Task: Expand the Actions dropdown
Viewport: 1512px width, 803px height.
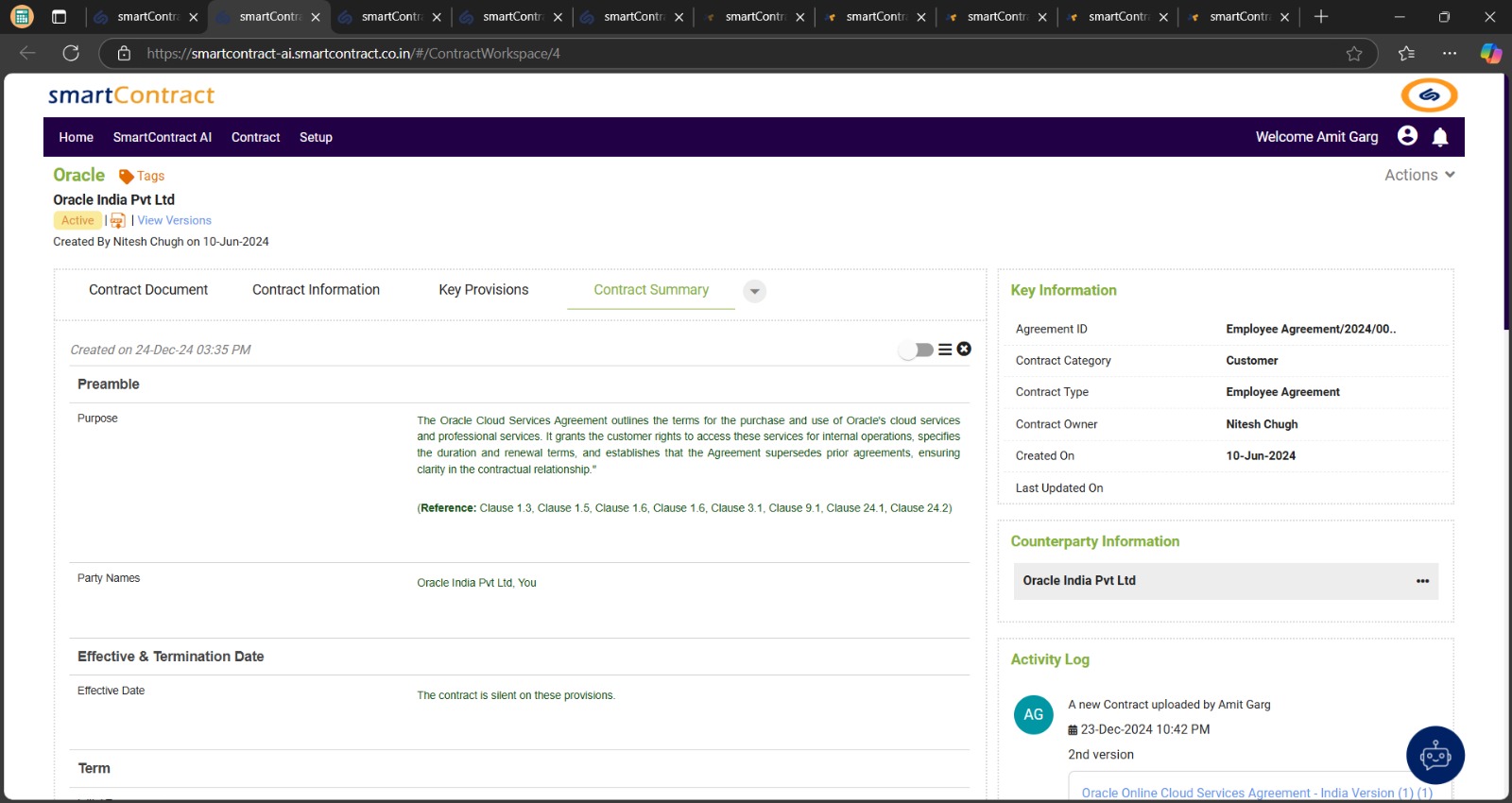Action: click(x=1419, y=175)
